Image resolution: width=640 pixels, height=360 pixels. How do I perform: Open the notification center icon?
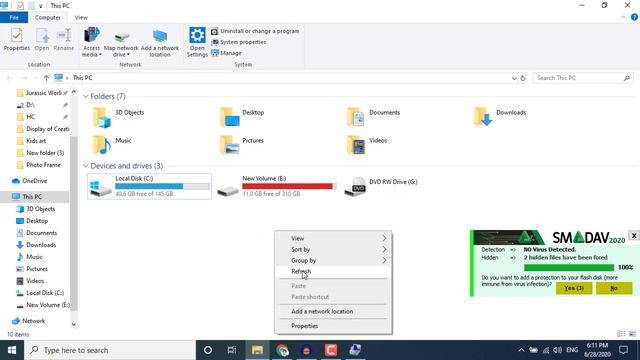coord(623,350)
